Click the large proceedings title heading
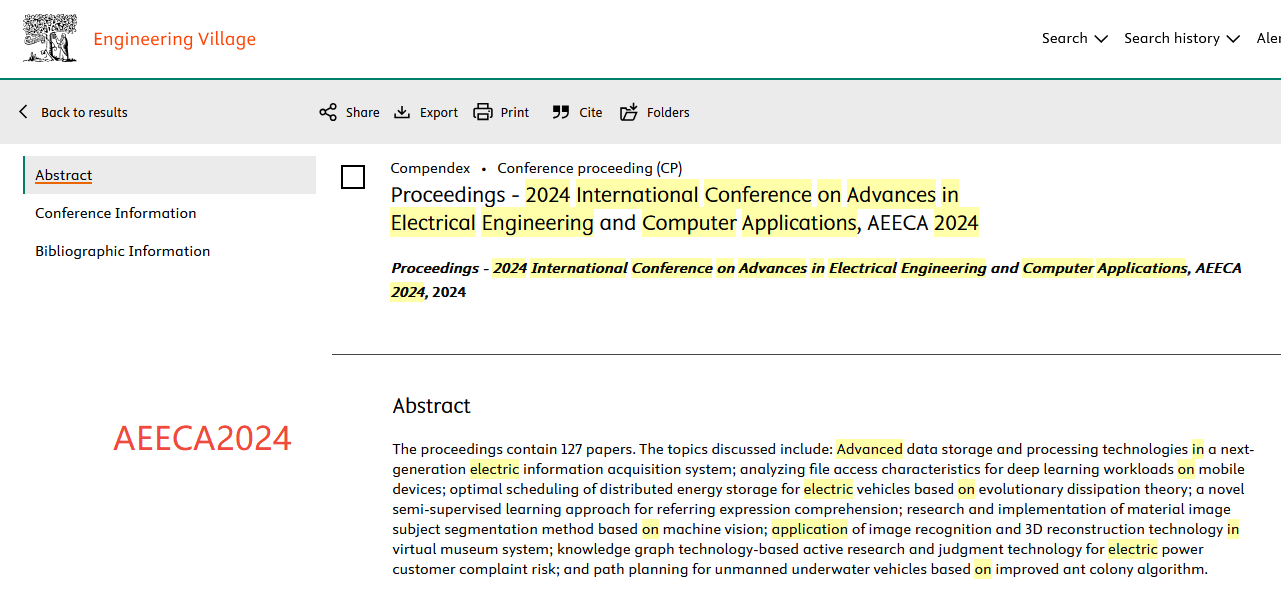Viewport: 1281px width, 604px height. pyautogui.click(x=685, y=208)
